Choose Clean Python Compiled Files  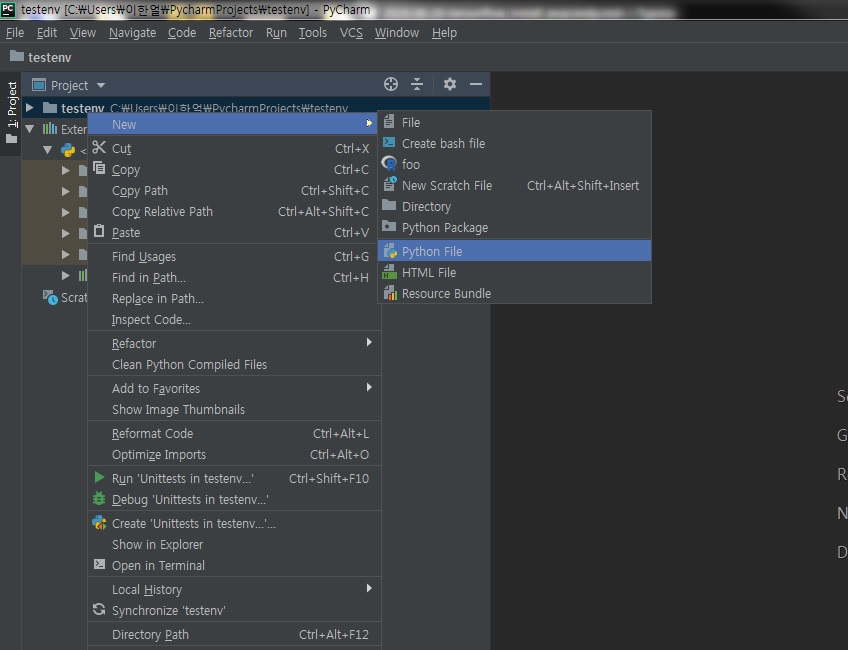234,364
